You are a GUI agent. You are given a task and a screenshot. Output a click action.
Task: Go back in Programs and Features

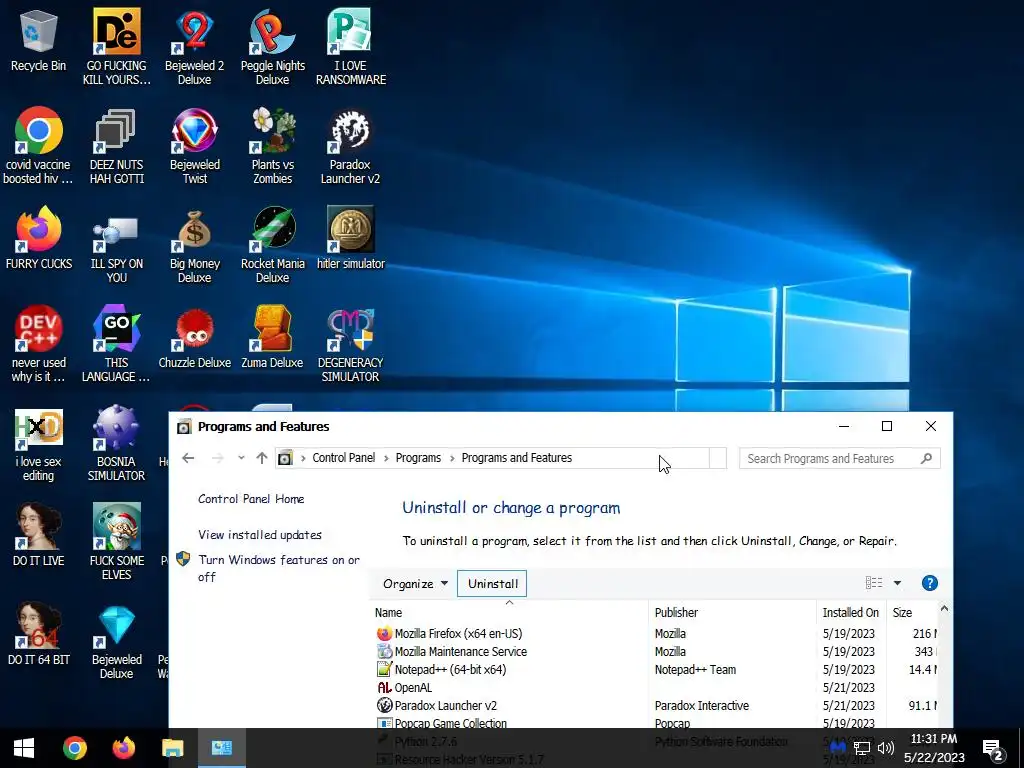pos(188,458)
